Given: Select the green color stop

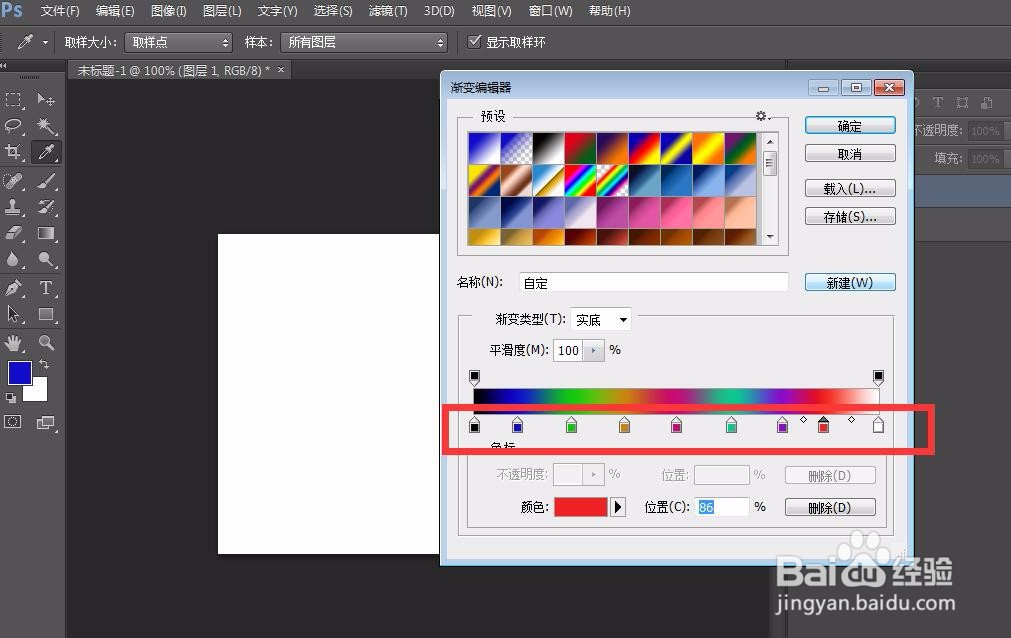Looking at the screenshot, I should click(x=571, y=424).
